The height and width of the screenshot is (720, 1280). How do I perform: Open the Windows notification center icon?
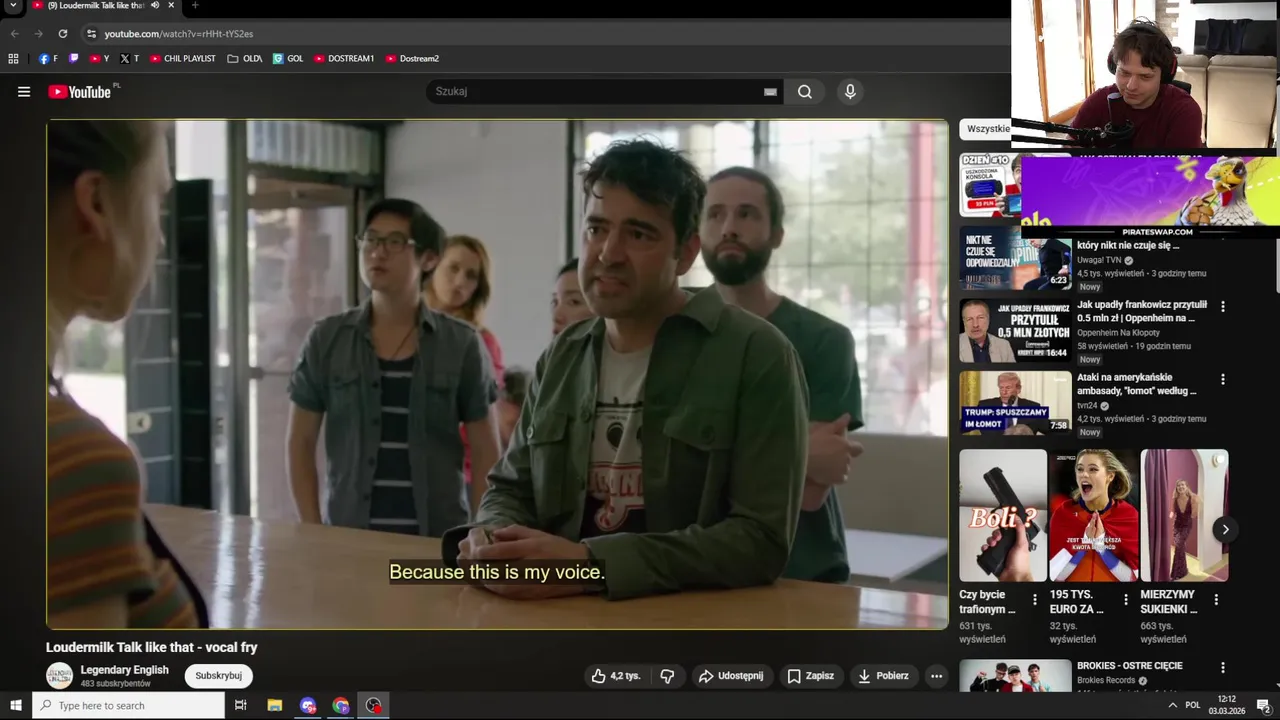click(x=1263, y=706)
